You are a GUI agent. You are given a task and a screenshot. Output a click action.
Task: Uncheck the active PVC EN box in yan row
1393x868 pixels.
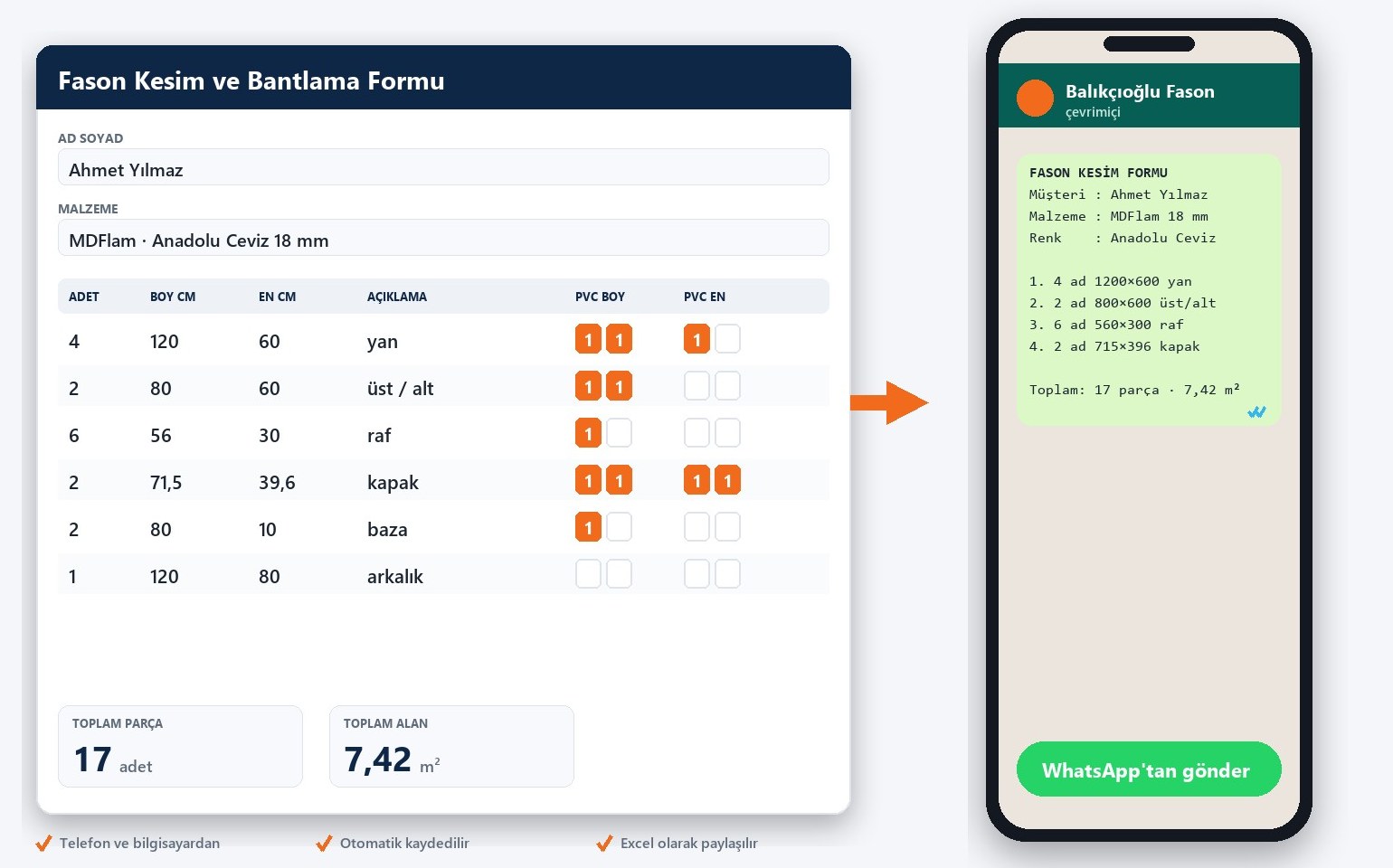(696, 339)
